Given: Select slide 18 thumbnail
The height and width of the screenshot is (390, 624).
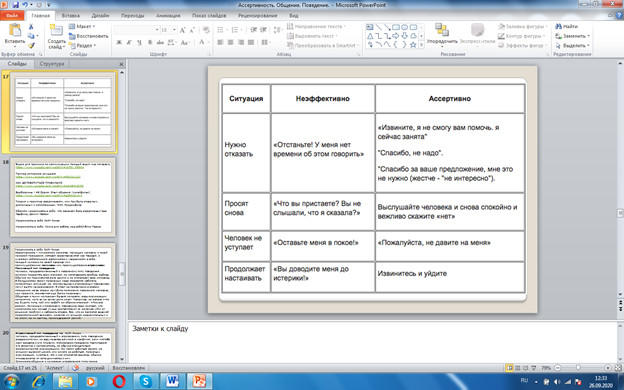Looking at the screenshot, I should [63, 197].
